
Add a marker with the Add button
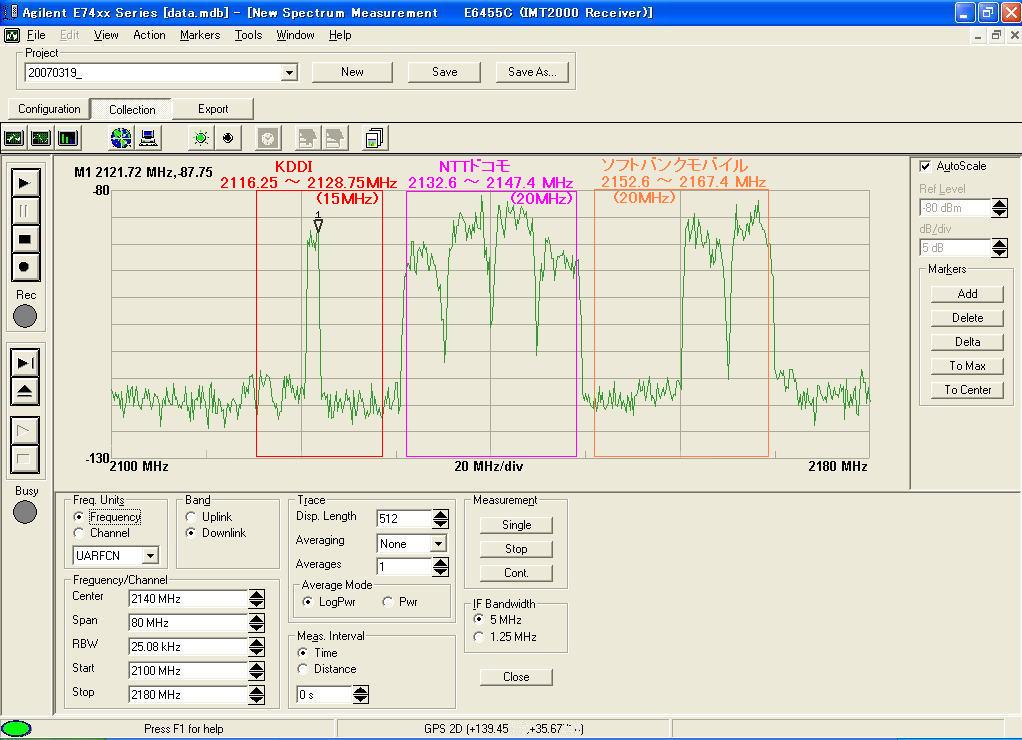pos(967,294)
